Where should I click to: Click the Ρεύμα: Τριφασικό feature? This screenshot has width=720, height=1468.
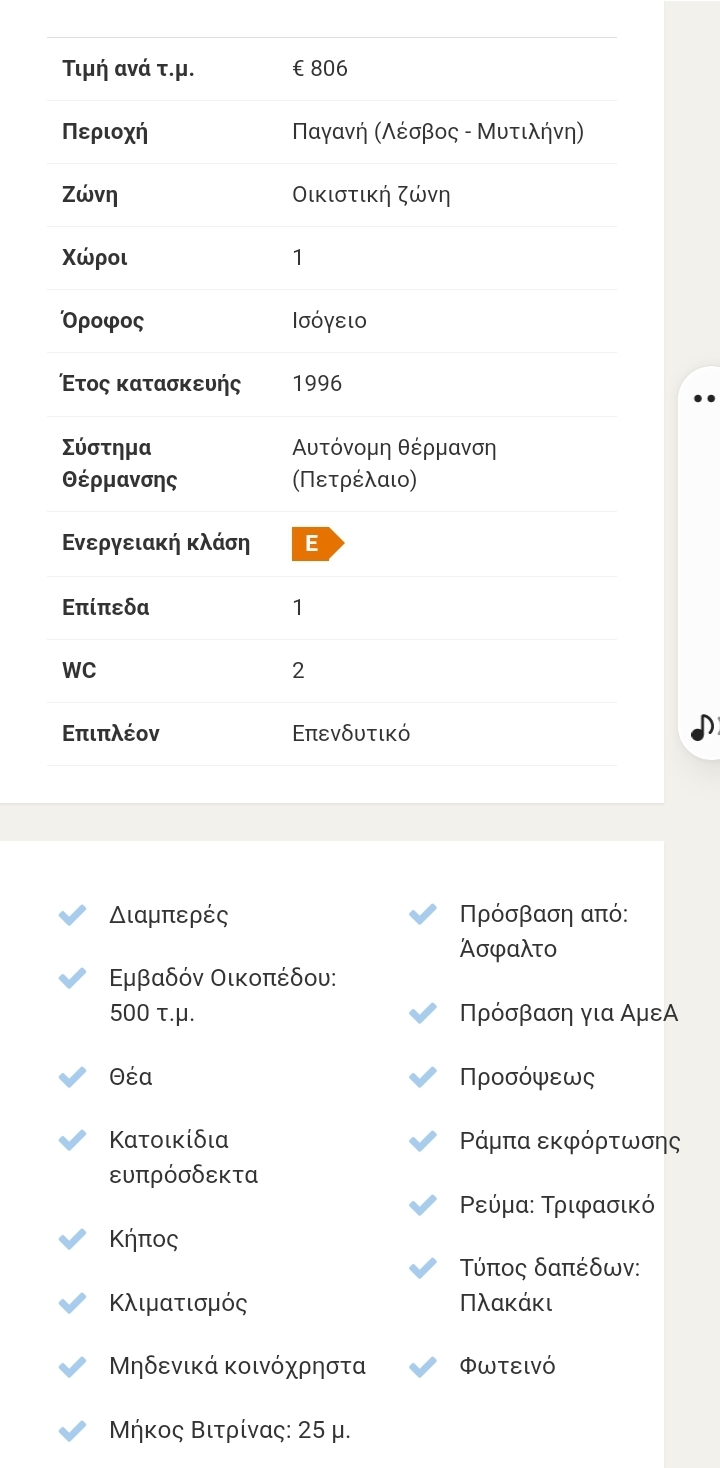pyautogui.click(x=557, y=1205)
